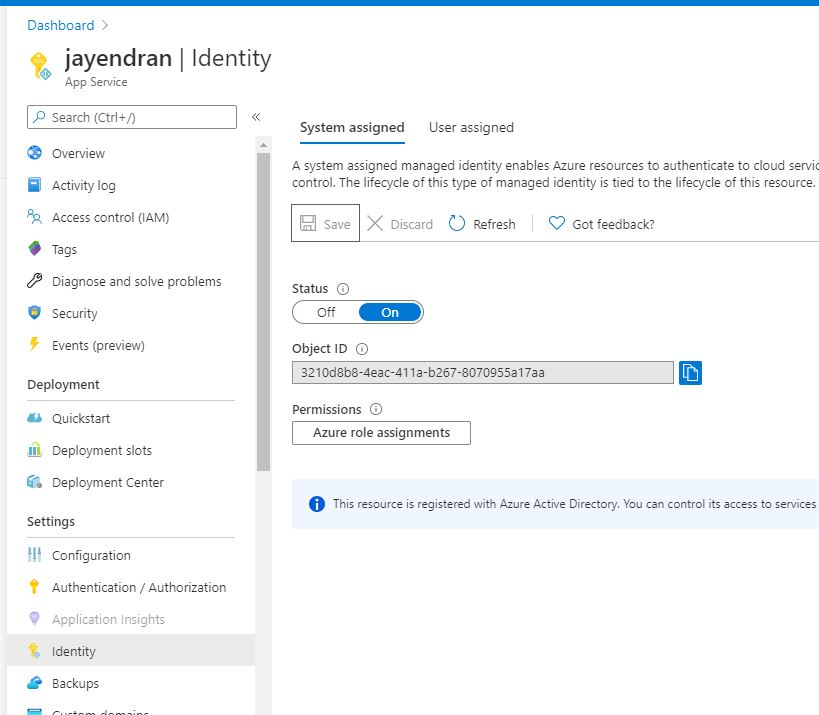Click the Search (Ctrl+/) input field
Viewport: 819px width, 715px height.
132,117
